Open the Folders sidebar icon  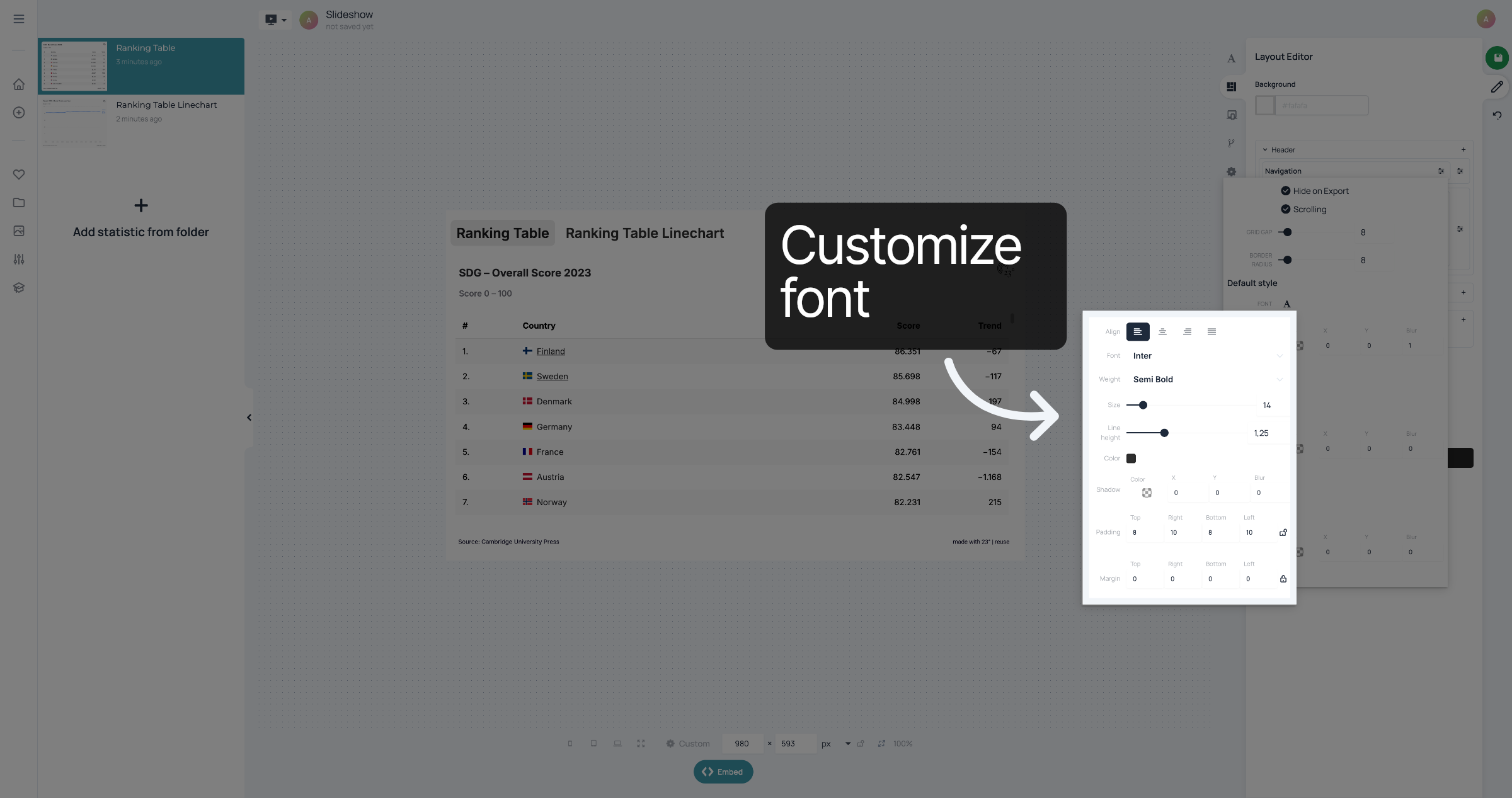tap(19, 203)
